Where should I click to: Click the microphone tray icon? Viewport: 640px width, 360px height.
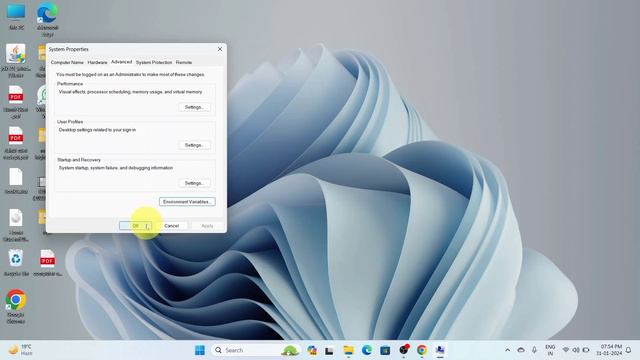[534, 350]
